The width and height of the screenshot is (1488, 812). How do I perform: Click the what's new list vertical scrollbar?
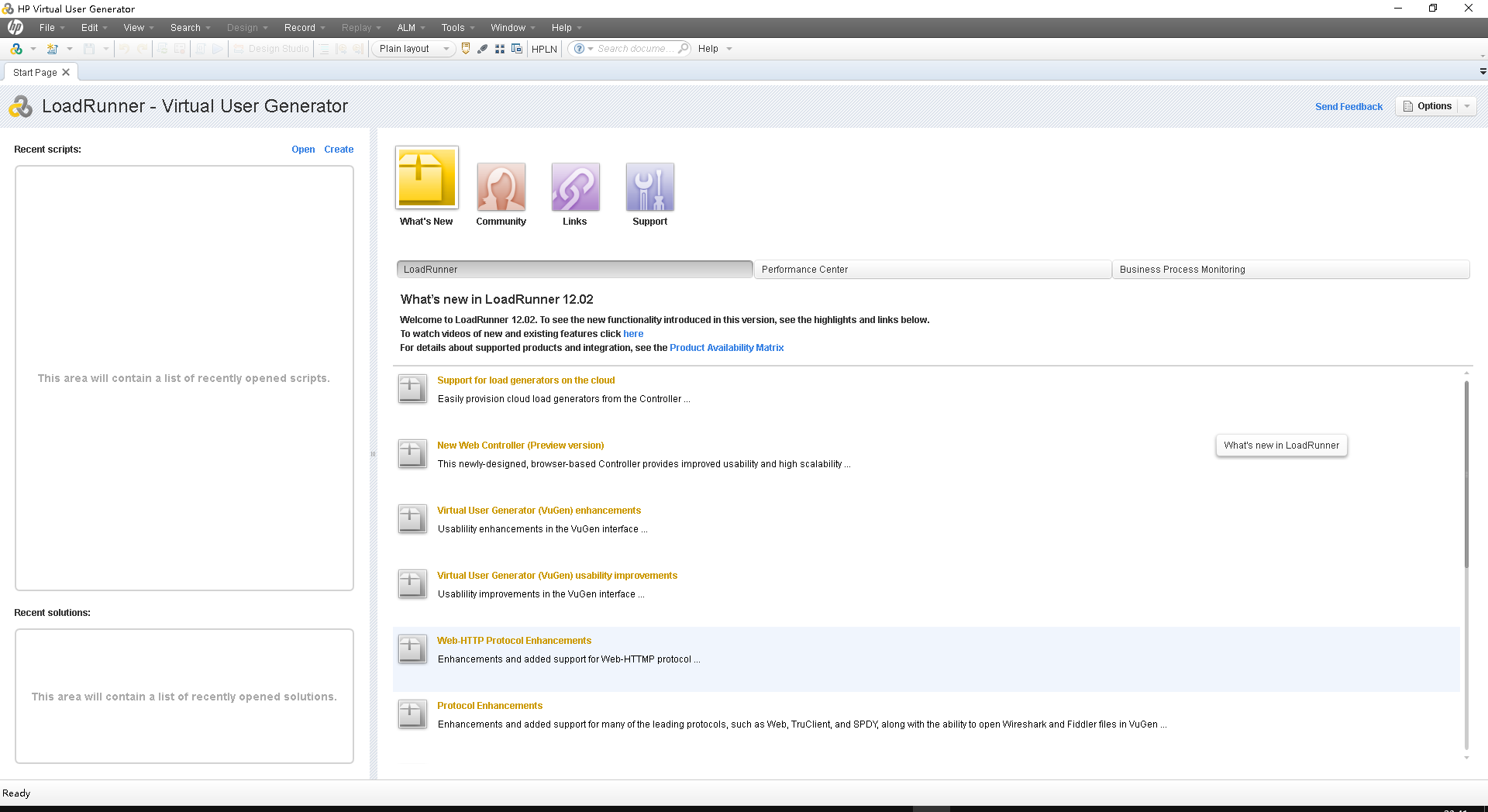pyautogui.click(x=1466, y=474)
